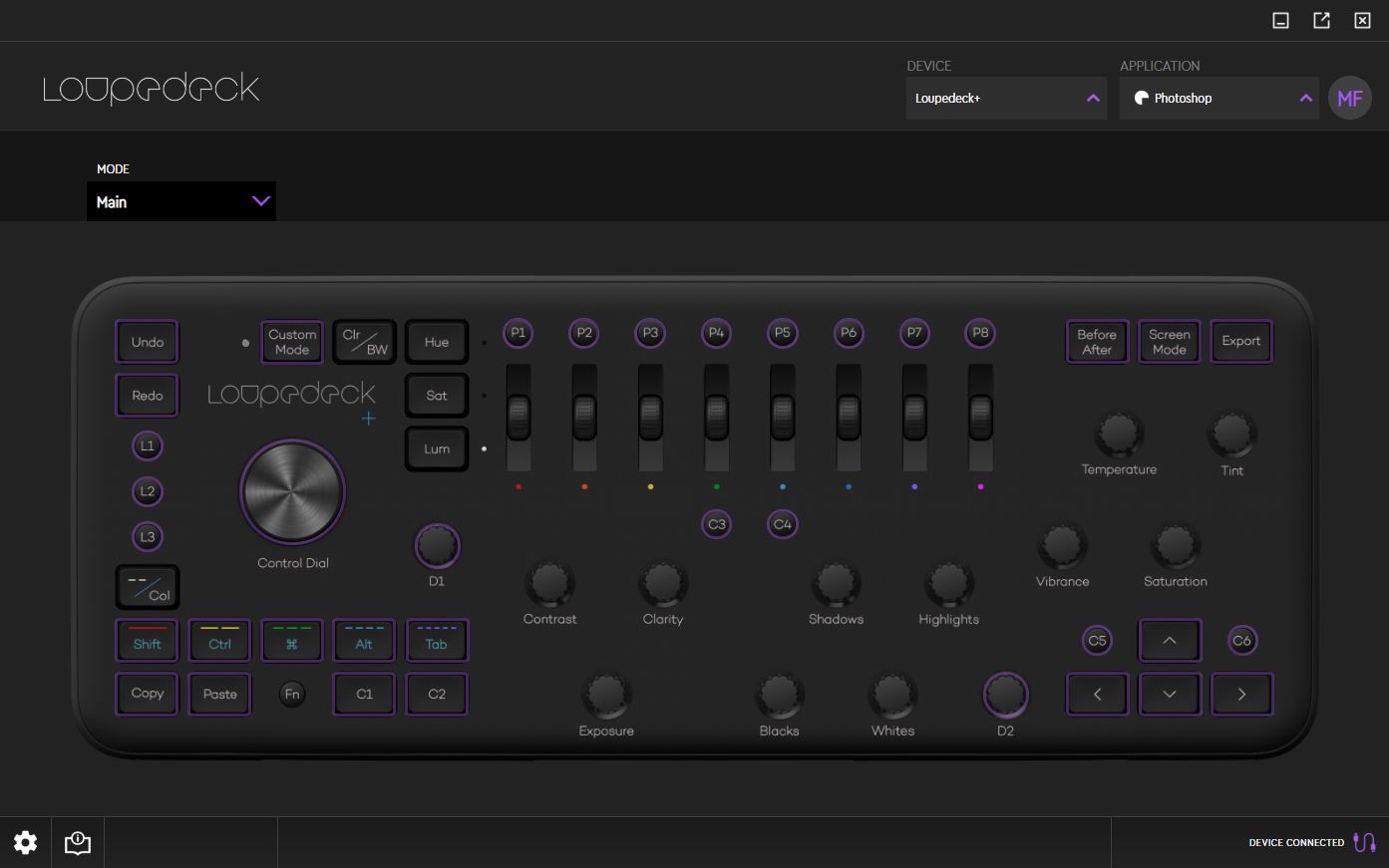The height and width of the screenshot is (868, 1389).
Task: Open the Mode dropdown showing Main
Action: coord(181,201)
